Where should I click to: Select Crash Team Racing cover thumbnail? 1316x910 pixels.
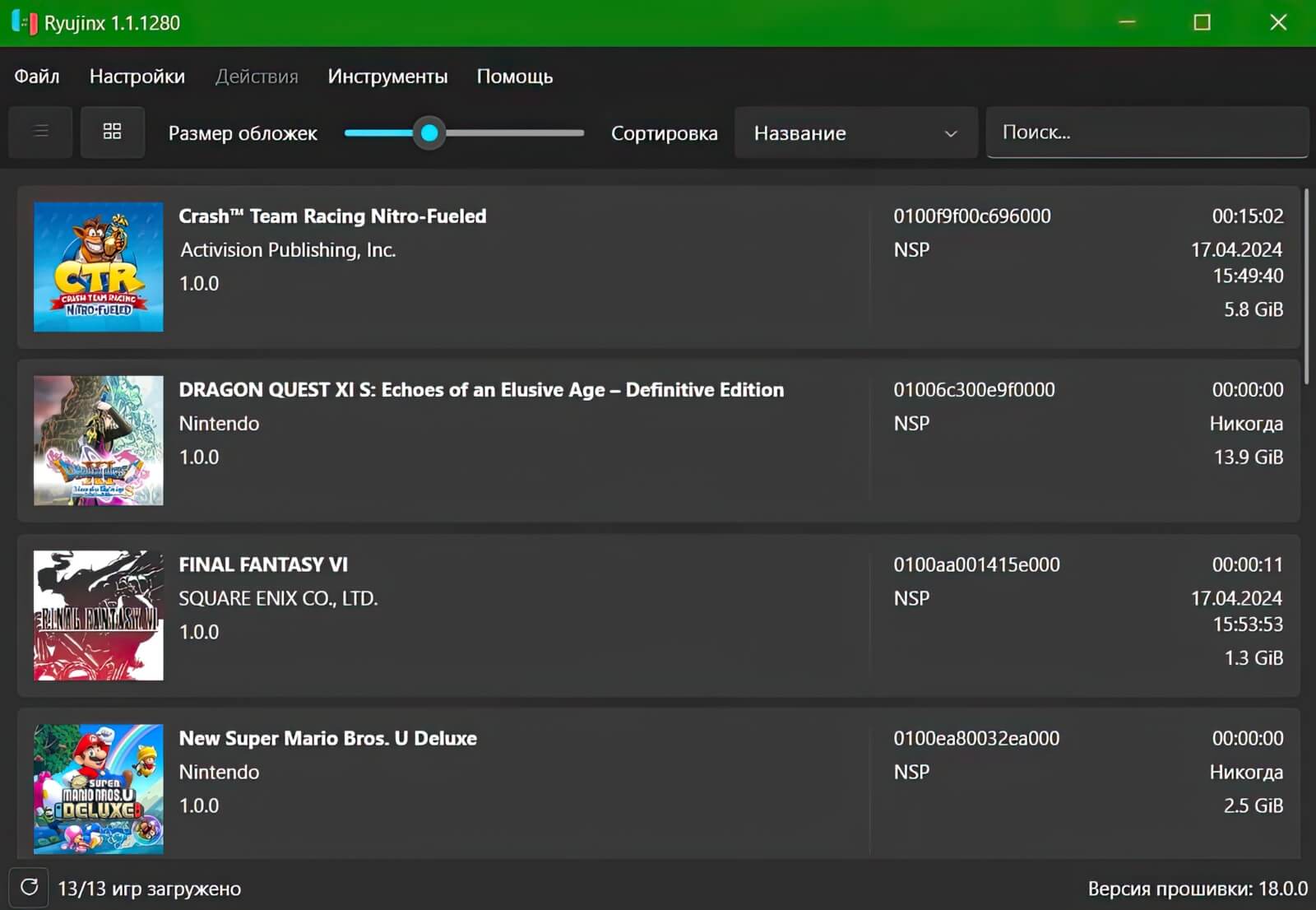99,267
